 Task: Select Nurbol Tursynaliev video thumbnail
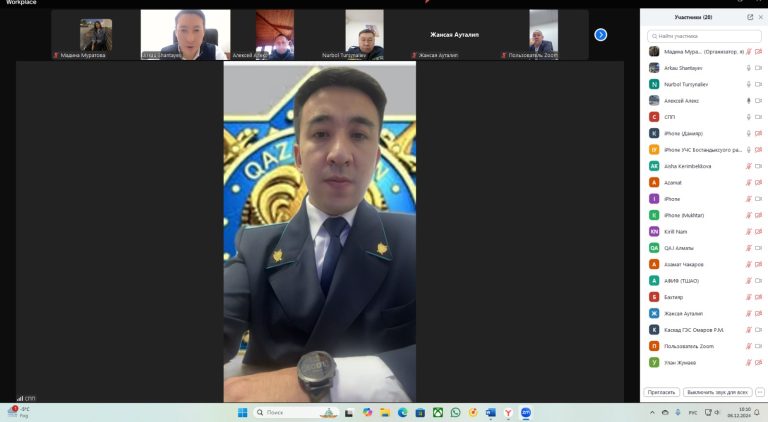click(x=364, y=35)
